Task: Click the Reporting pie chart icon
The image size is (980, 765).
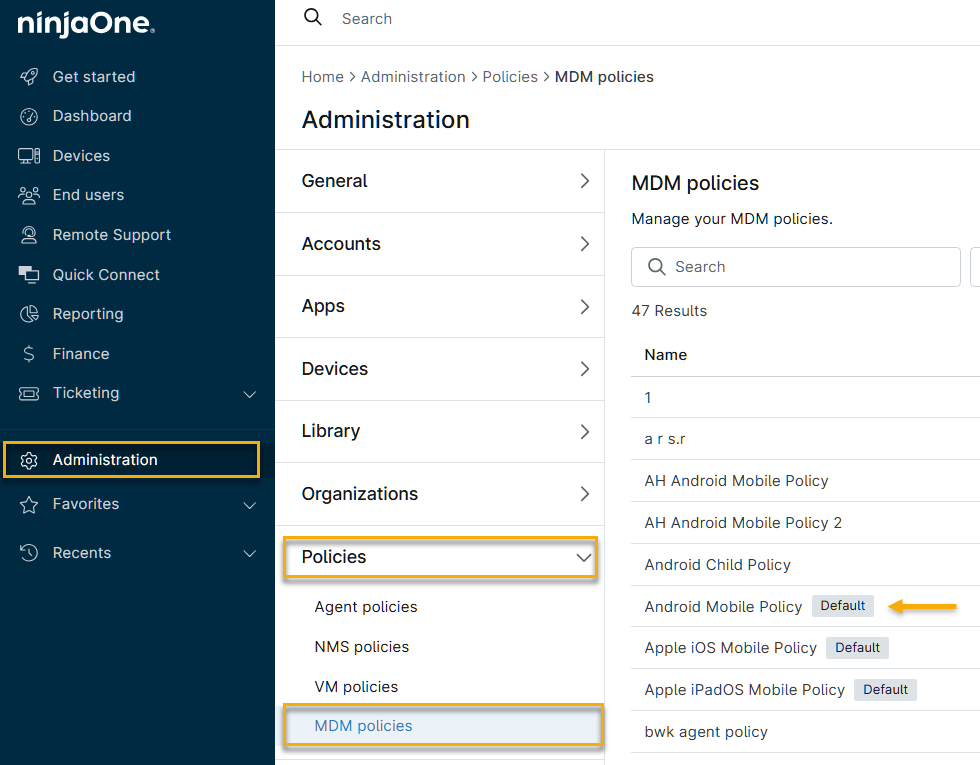Action: pos(29,314)
